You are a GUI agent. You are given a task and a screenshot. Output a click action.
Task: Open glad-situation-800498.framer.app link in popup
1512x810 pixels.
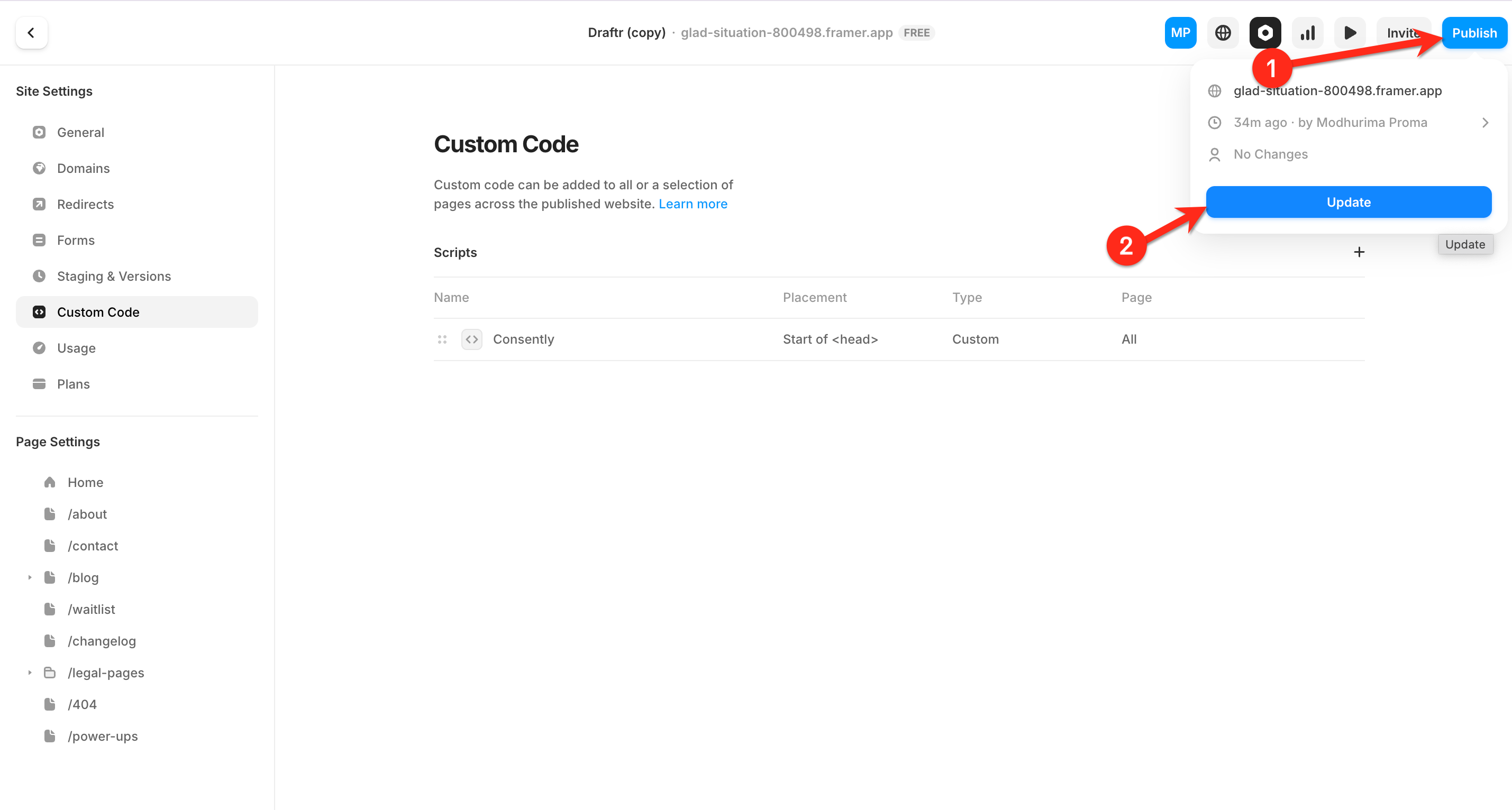tap(1337, 91)
